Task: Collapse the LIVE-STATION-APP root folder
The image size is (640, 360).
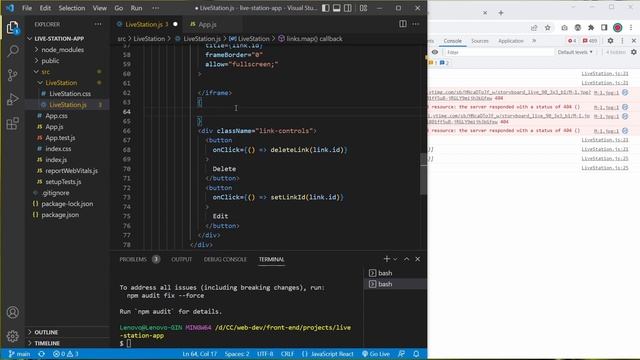Action: (59, 38)
